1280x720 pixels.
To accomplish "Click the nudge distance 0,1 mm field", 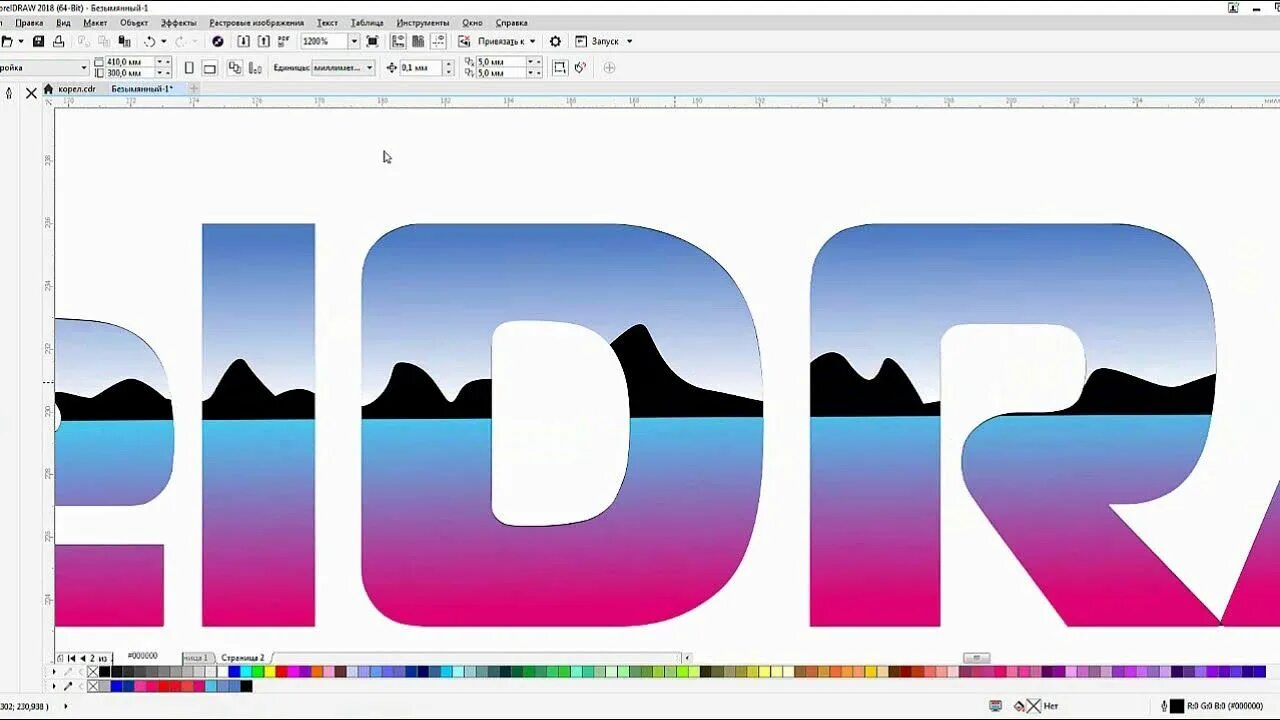I will (420, 68).
